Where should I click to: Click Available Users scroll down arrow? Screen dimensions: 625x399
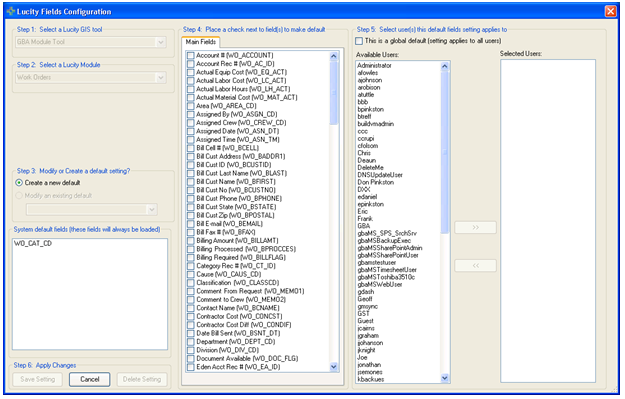pyautogui.click(x=445, y=377)
